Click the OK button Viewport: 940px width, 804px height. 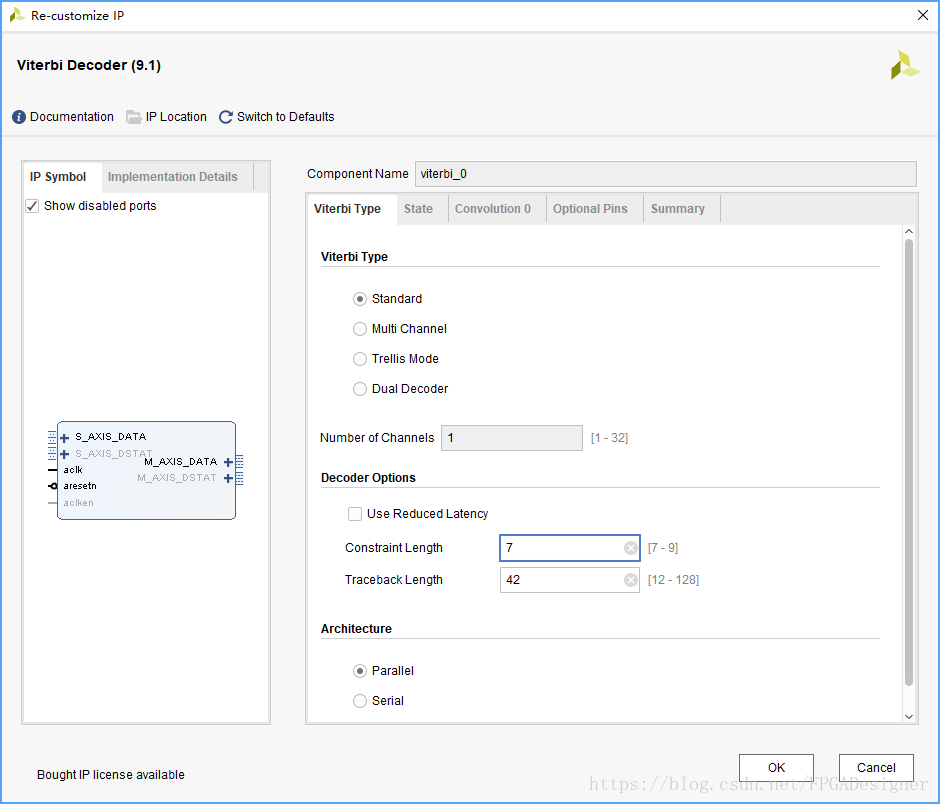[x=776, y=768]
